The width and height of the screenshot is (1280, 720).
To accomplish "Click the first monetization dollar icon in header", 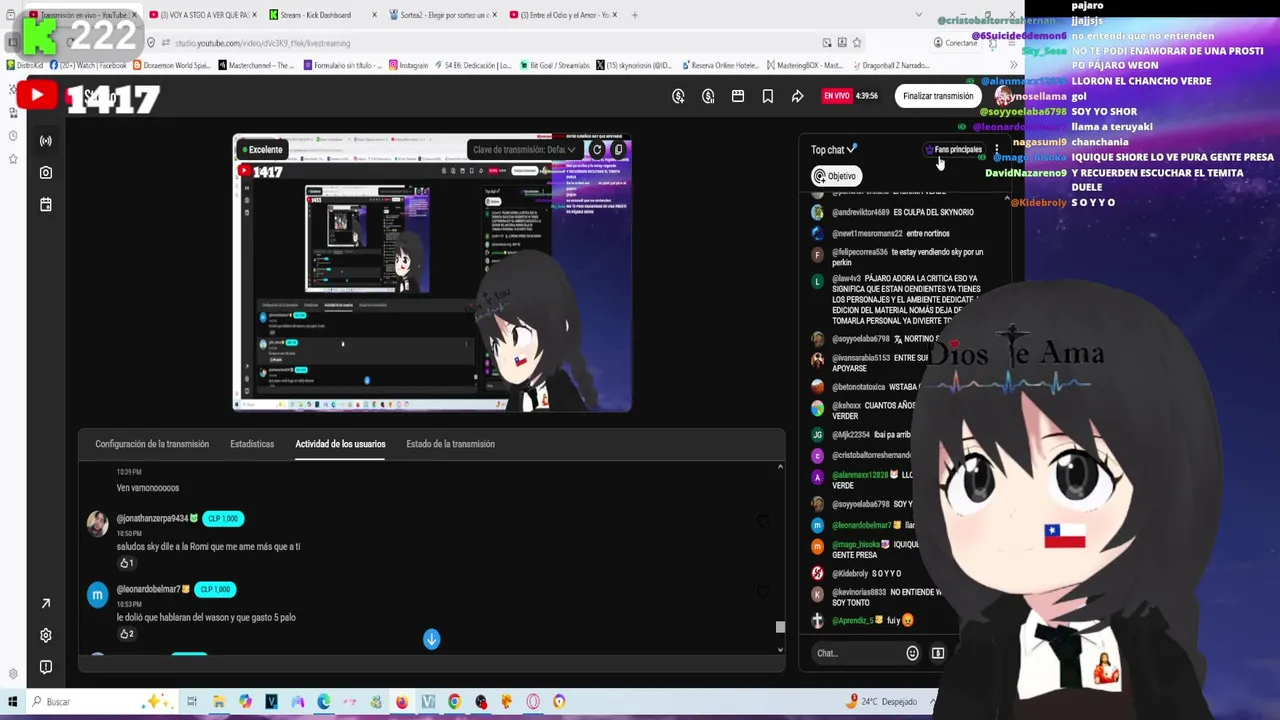I will [x=678, y=96].
